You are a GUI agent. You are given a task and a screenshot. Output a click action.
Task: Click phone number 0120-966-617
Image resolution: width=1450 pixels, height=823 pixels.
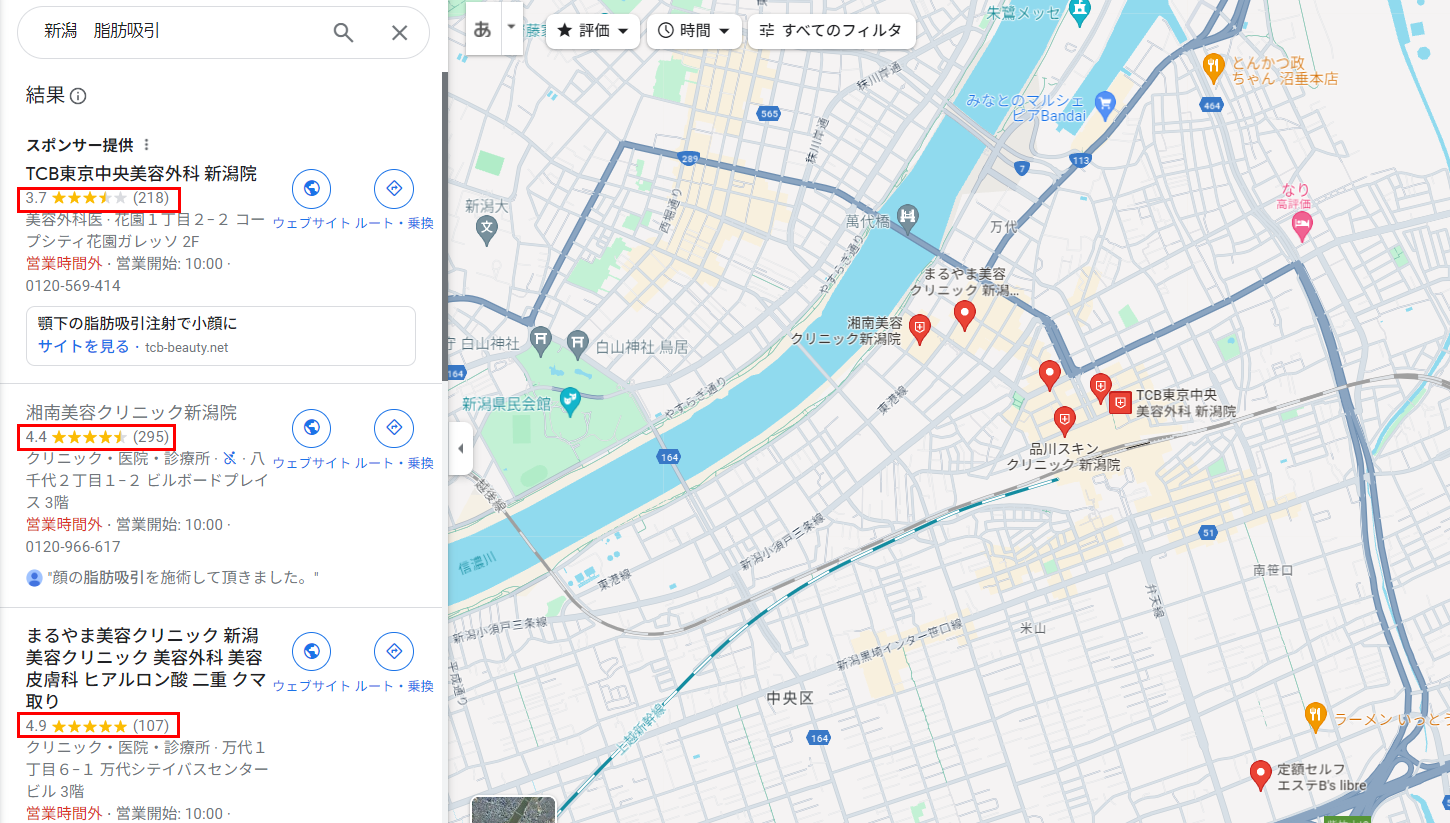tap(73, 547)
